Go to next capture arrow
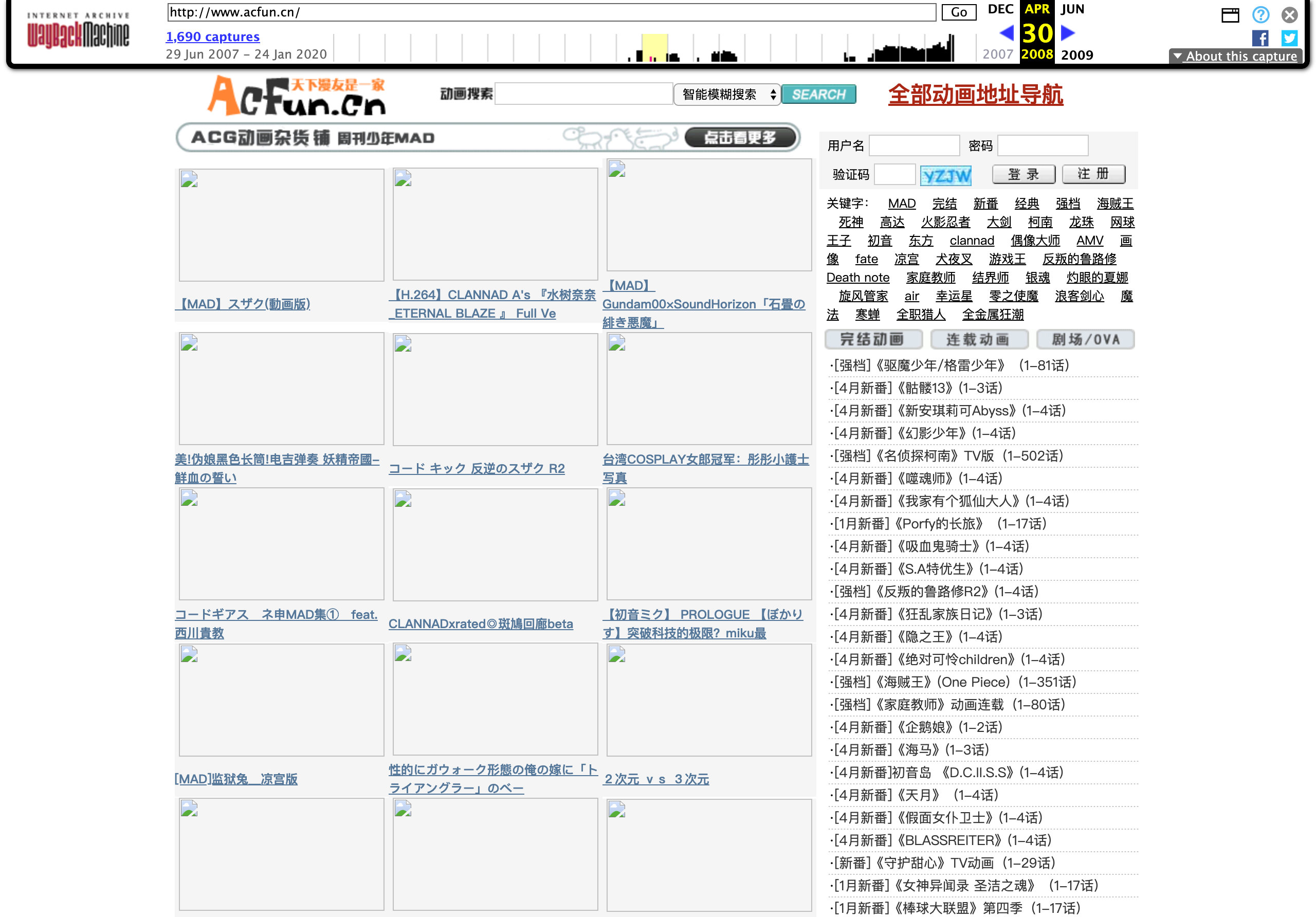 pos(1068,33)
